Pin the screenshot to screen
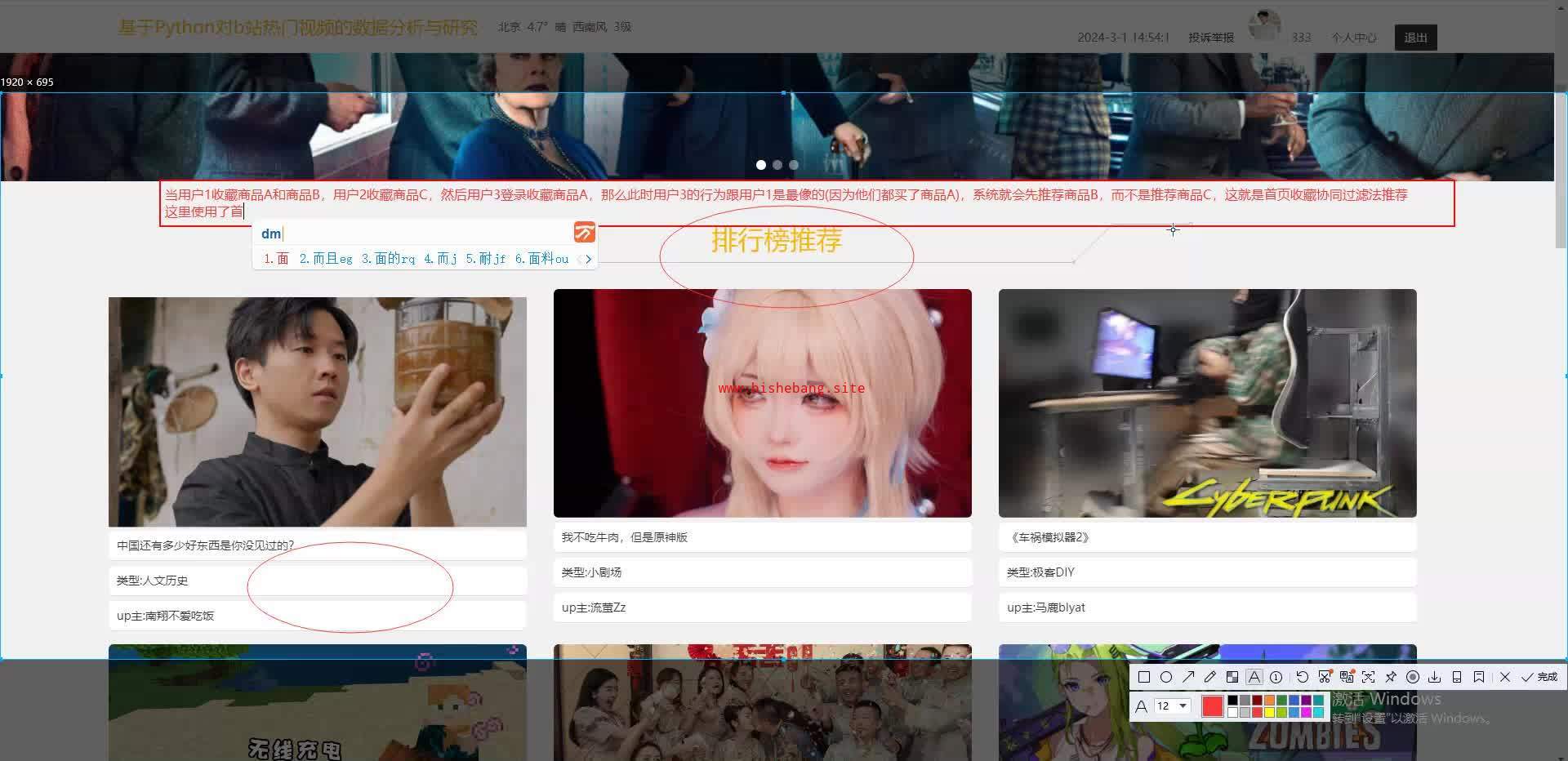 pyautogui.click(x=1391, y=677)
